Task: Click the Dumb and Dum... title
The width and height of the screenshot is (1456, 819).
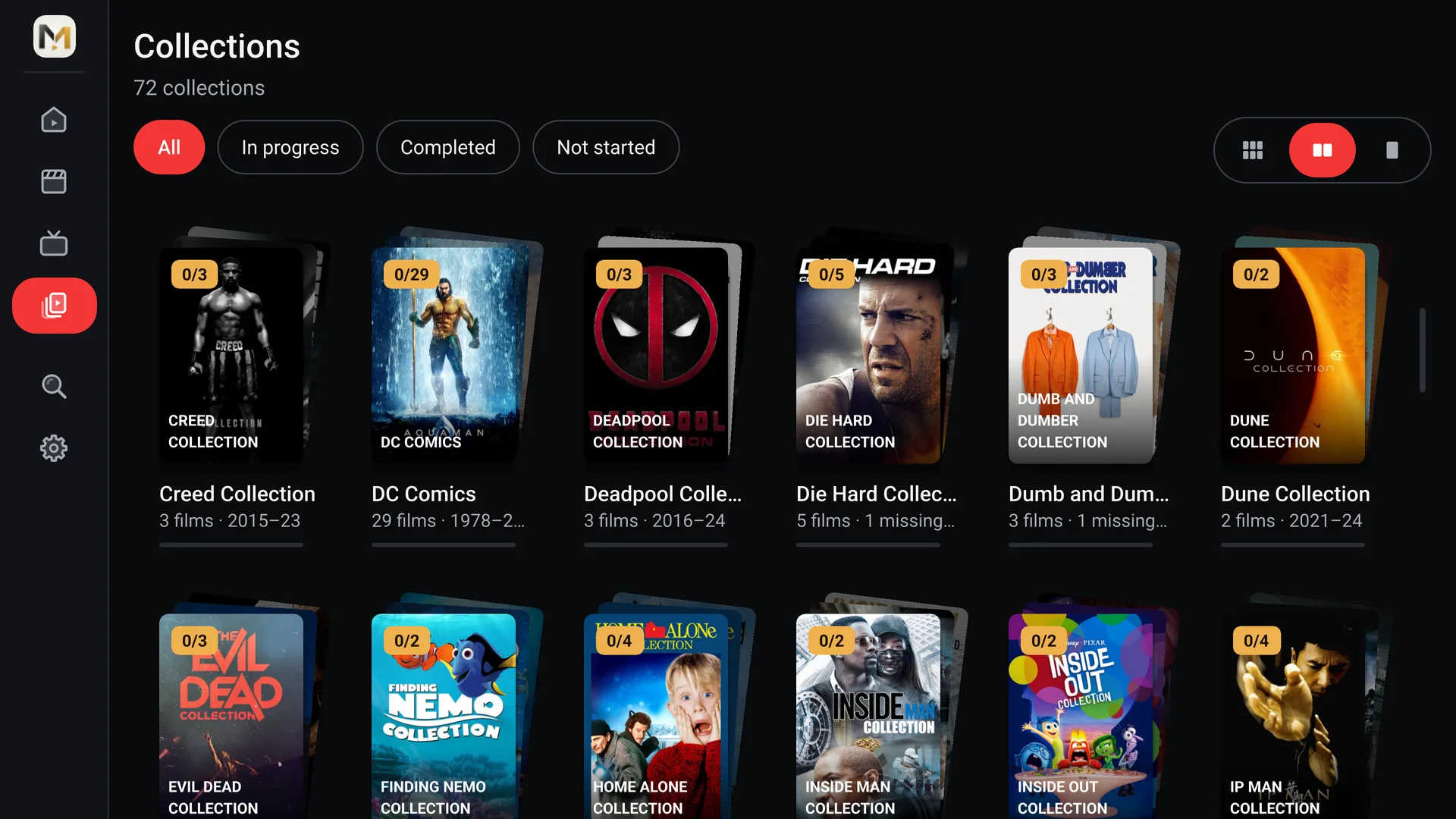Action: coord(1089,494)
